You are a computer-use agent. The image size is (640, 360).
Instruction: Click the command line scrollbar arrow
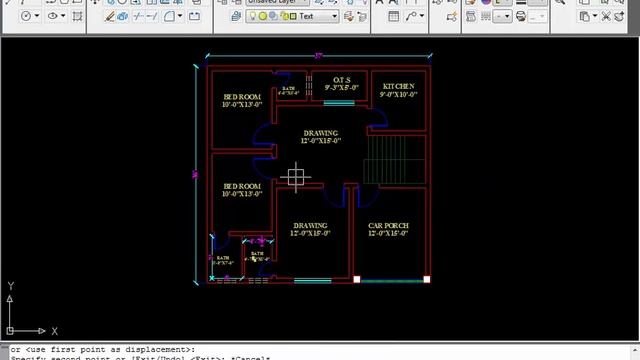[x=636, y=350]
